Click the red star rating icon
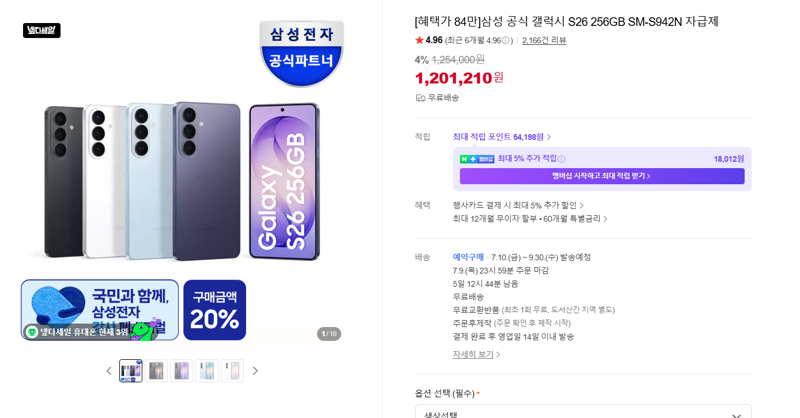 [419, 40]
